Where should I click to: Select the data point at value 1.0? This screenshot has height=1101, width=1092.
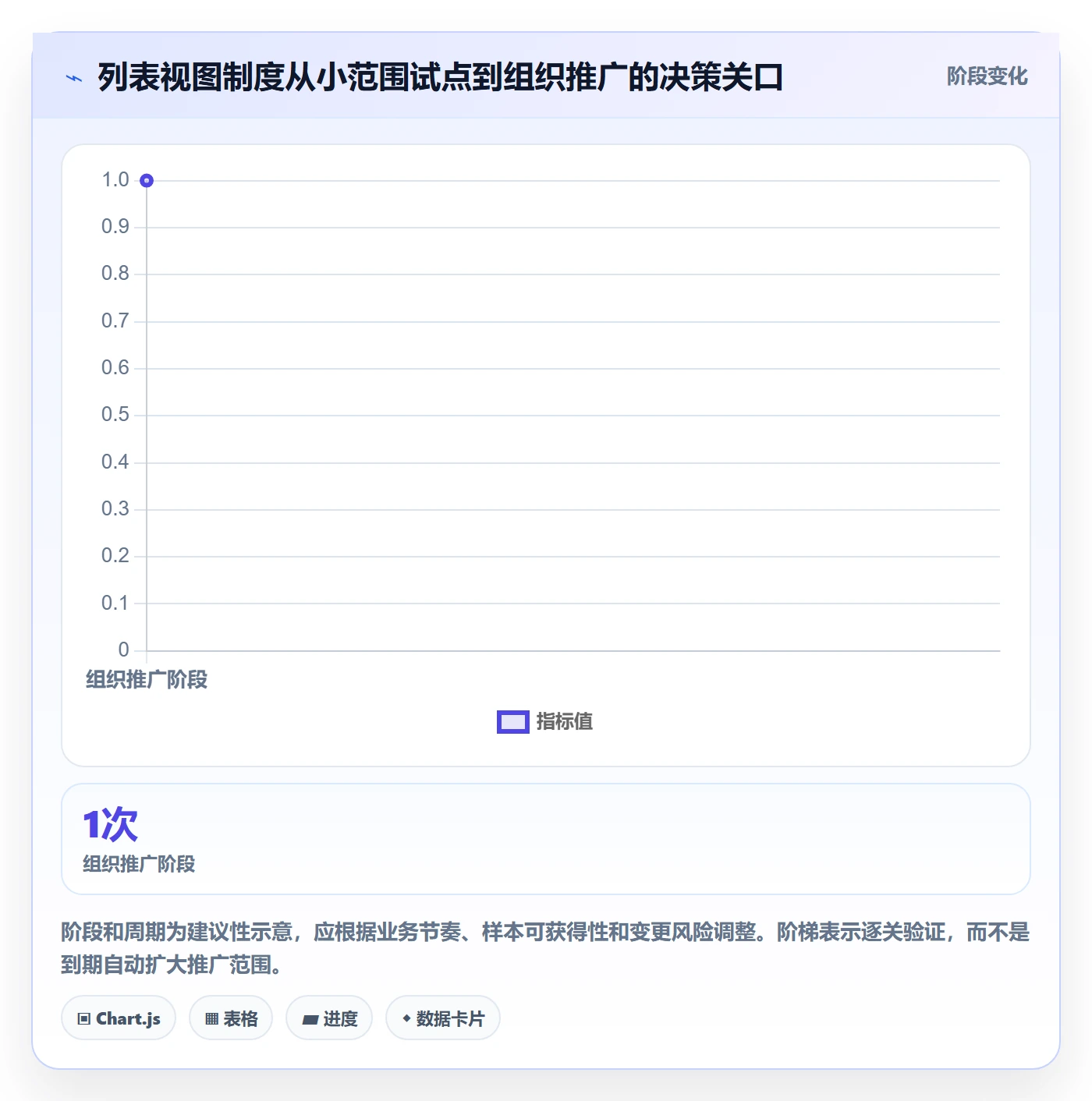147,181
